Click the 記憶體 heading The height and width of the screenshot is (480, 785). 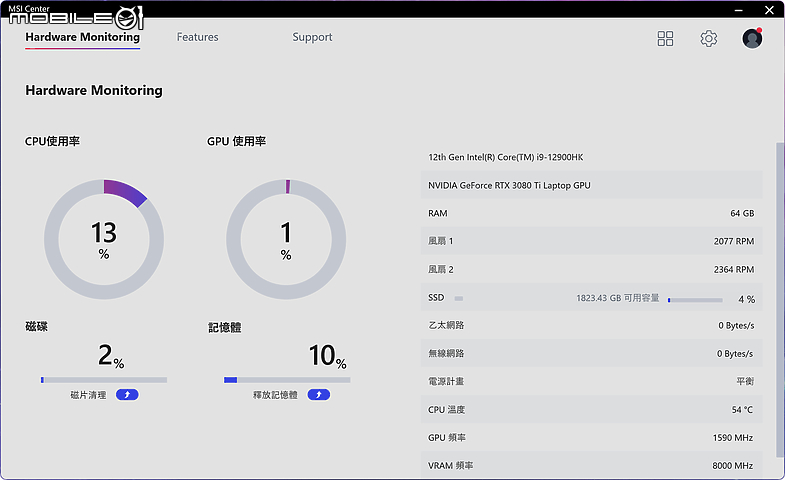tap(225, 327)
